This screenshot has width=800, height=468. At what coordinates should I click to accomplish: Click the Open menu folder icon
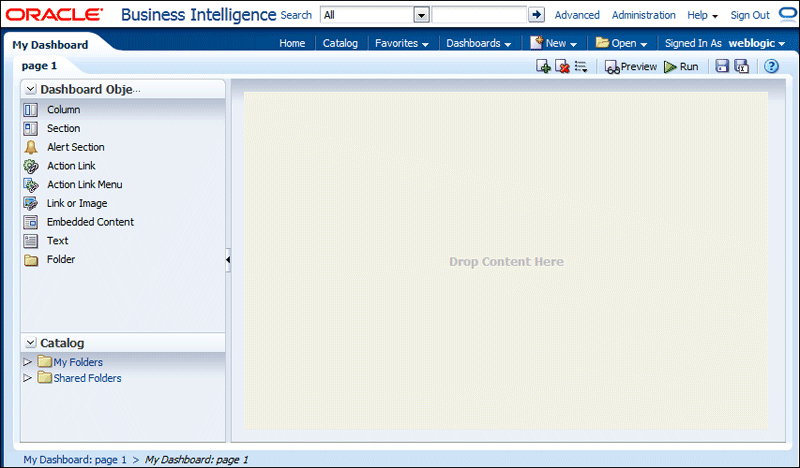click(x=602, y=42)
